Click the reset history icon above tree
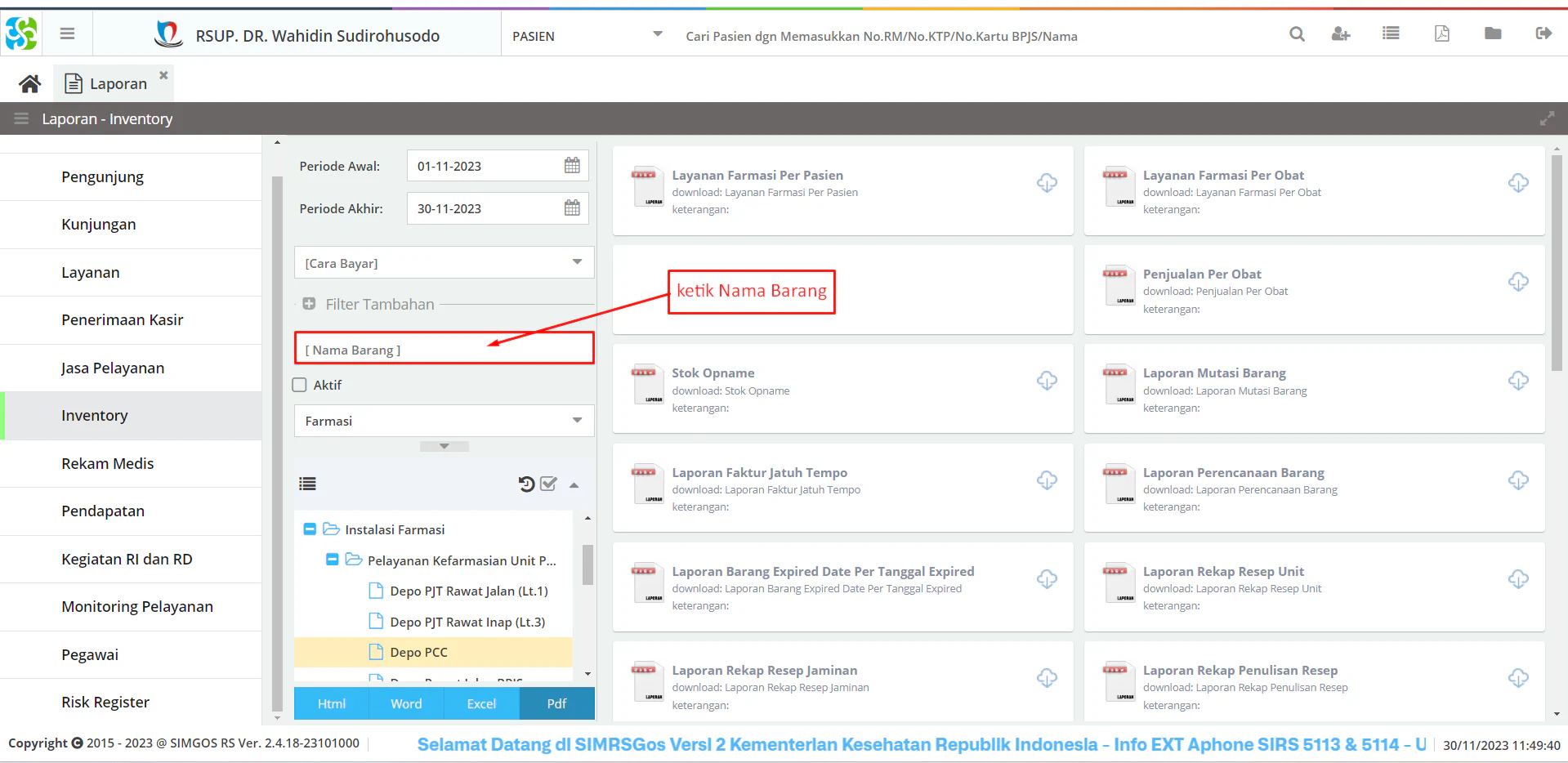This screenshot has height=763, width=1568. pos(526,484)
